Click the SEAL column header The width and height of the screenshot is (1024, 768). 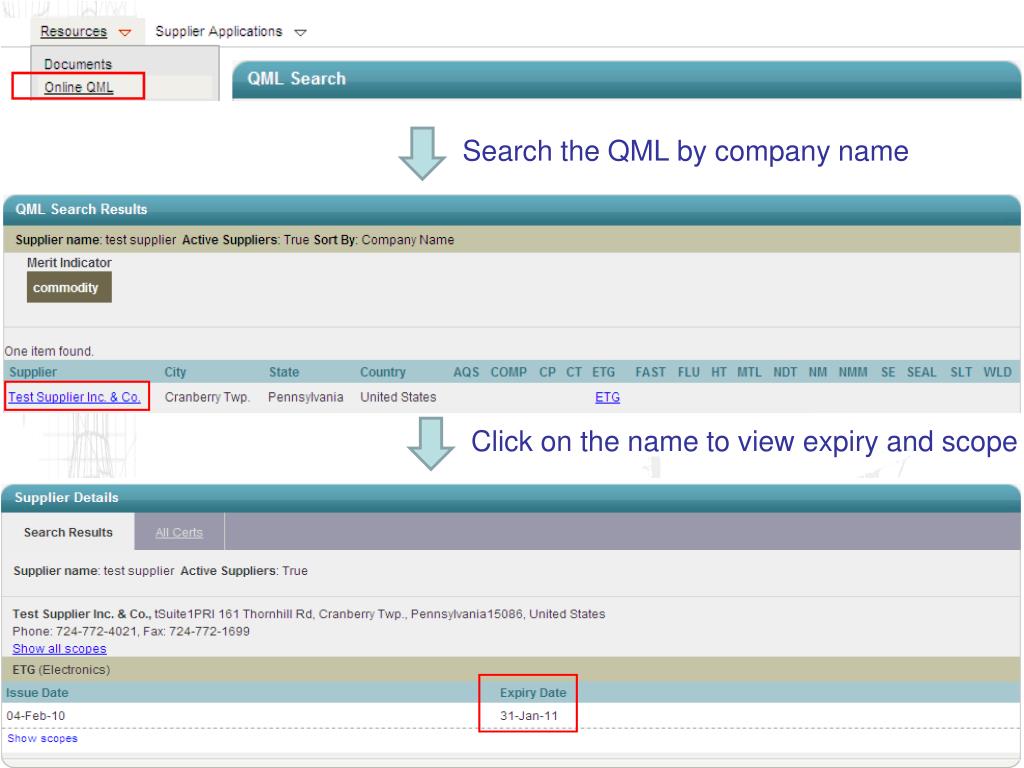[x=921, y=372]
